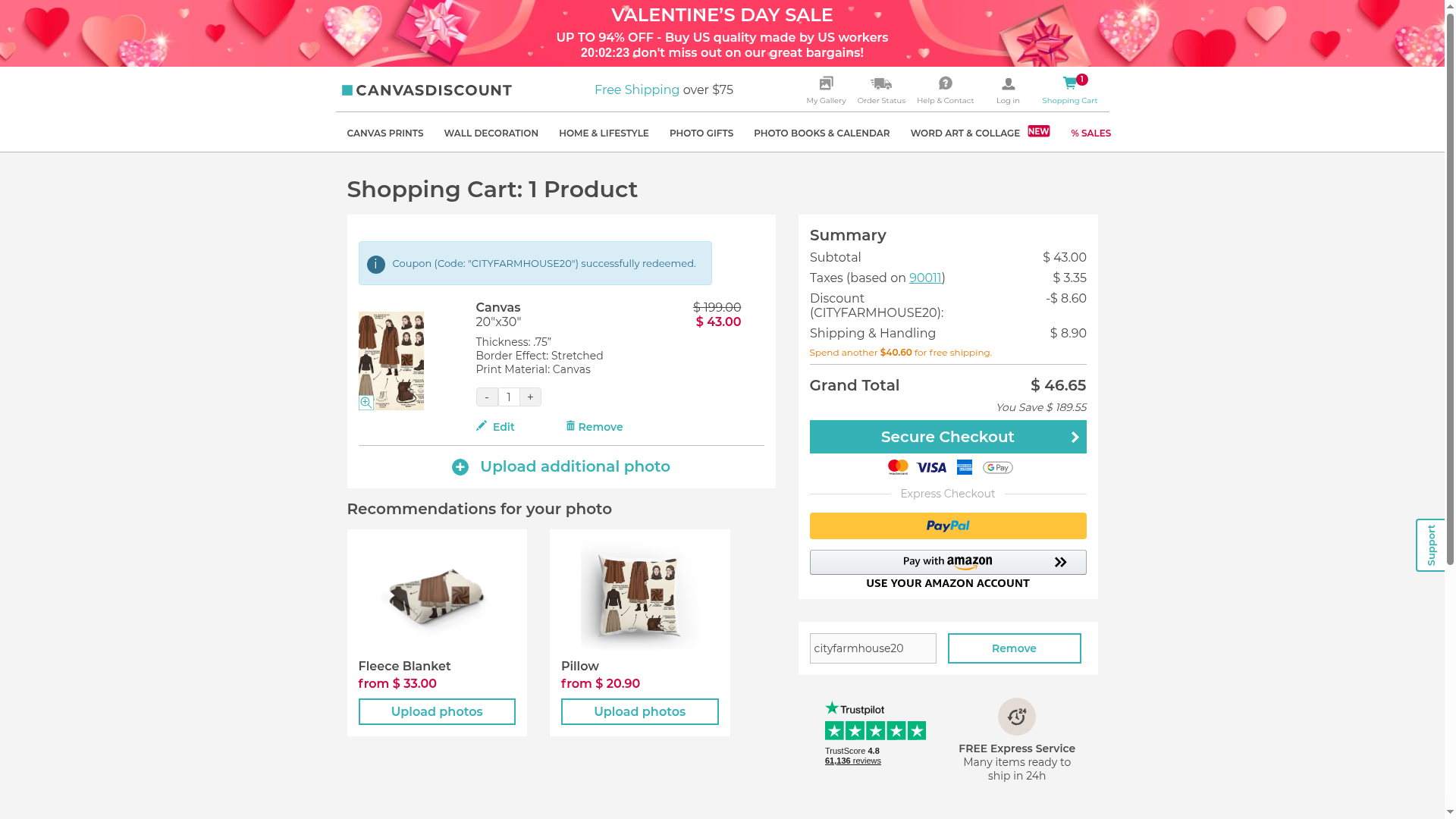The image size is (1456, 819).
Task: Open the Support side tab
Action: [1430, 545]
